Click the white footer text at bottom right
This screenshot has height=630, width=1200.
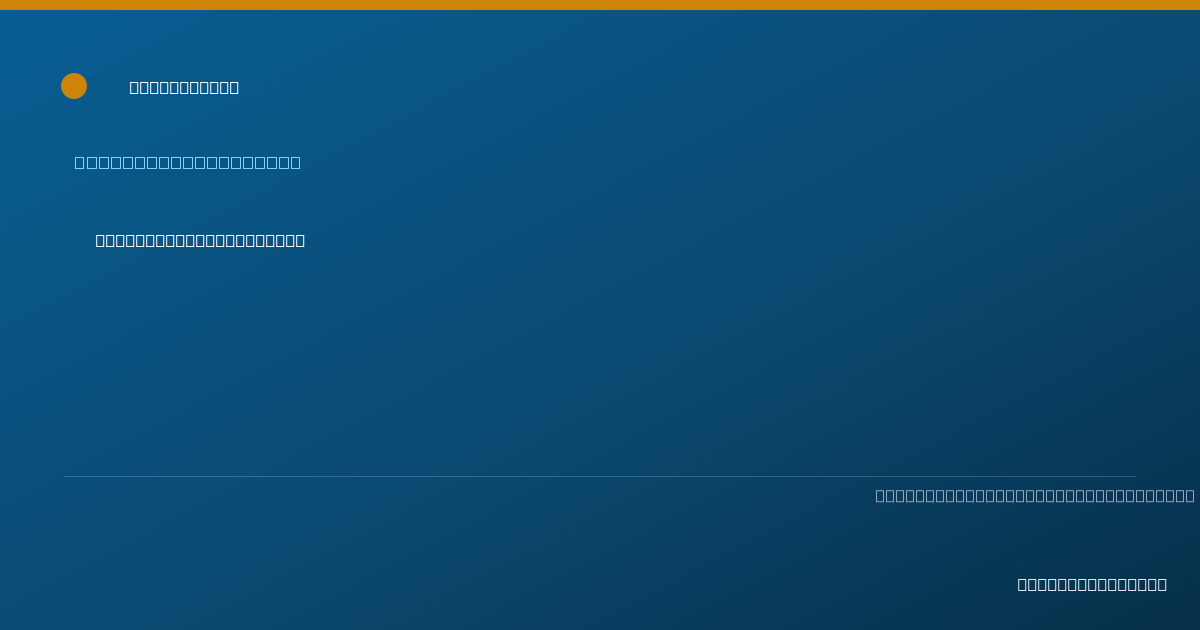click(x=1092, y=584)
